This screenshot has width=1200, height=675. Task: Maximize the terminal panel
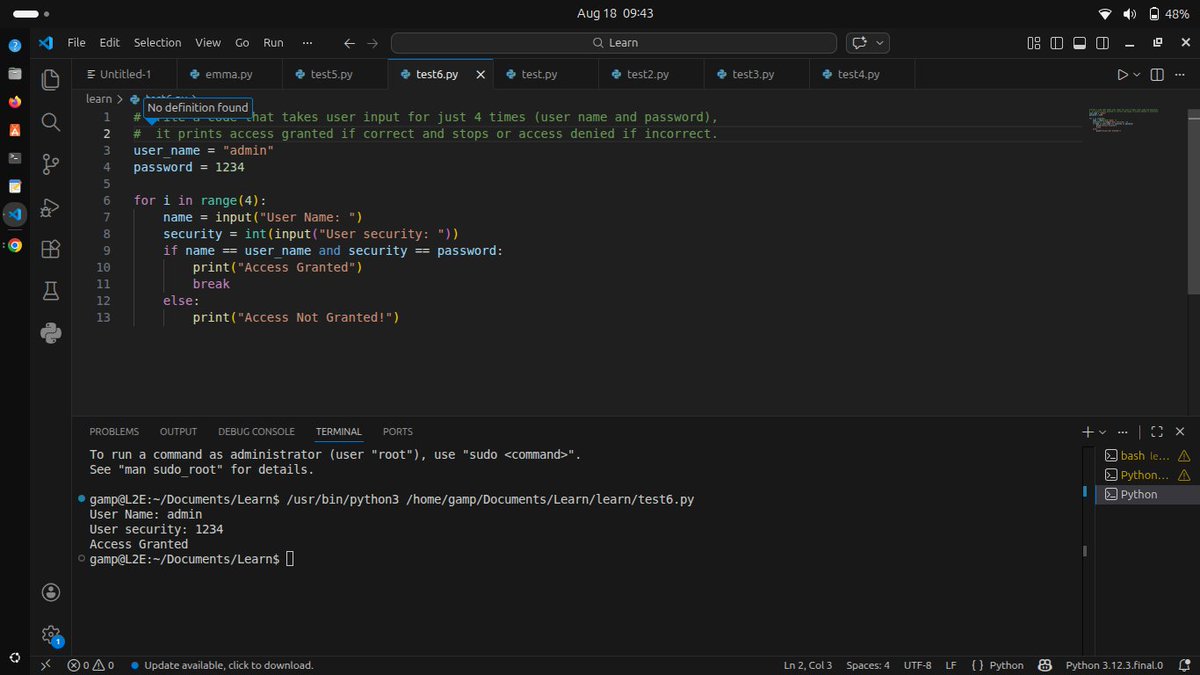click(x=1157, y=432)
